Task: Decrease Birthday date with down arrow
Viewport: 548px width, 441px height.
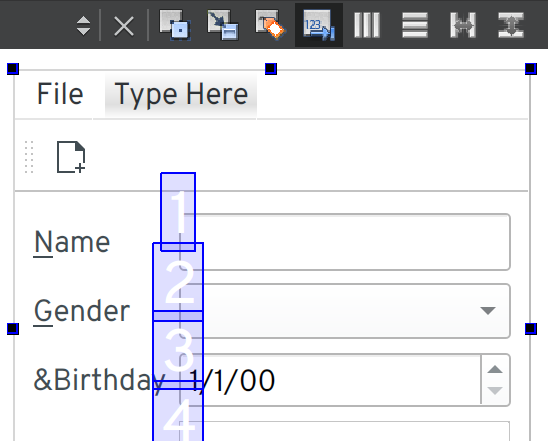Action: (495, 391)
